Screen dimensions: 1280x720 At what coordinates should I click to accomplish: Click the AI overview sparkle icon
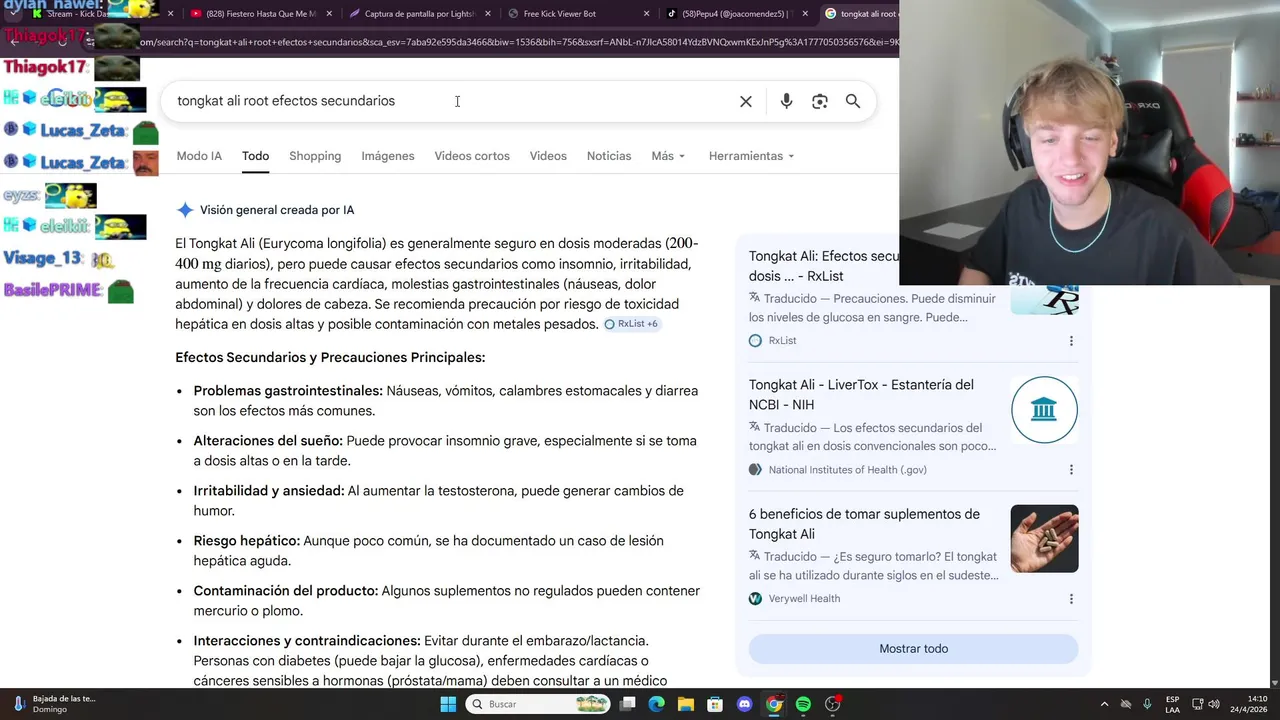pos(185,210)
